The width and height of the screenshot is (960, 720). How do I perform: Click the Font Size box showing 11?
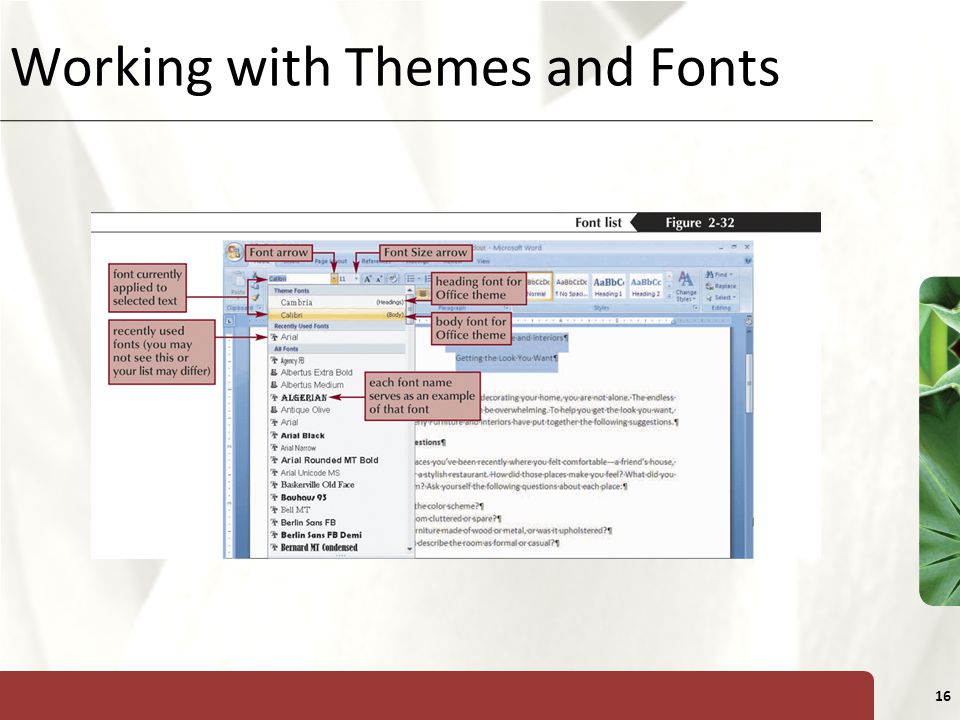pos(346,279)
